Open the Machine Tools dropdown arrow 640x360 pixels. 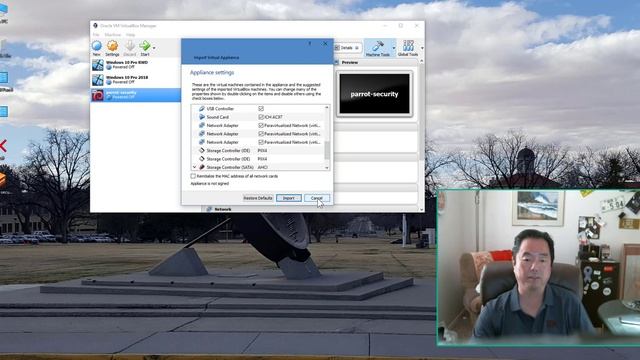point(394,48)
